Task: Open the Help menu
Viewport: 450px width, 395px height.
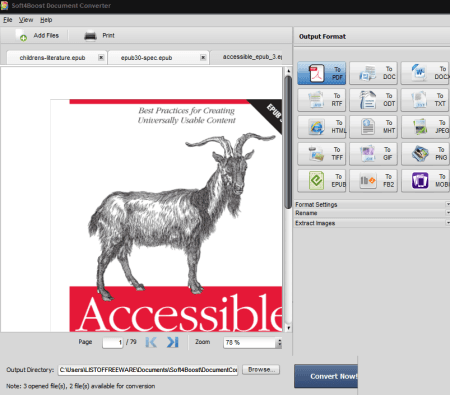Action: coord(46,20)
